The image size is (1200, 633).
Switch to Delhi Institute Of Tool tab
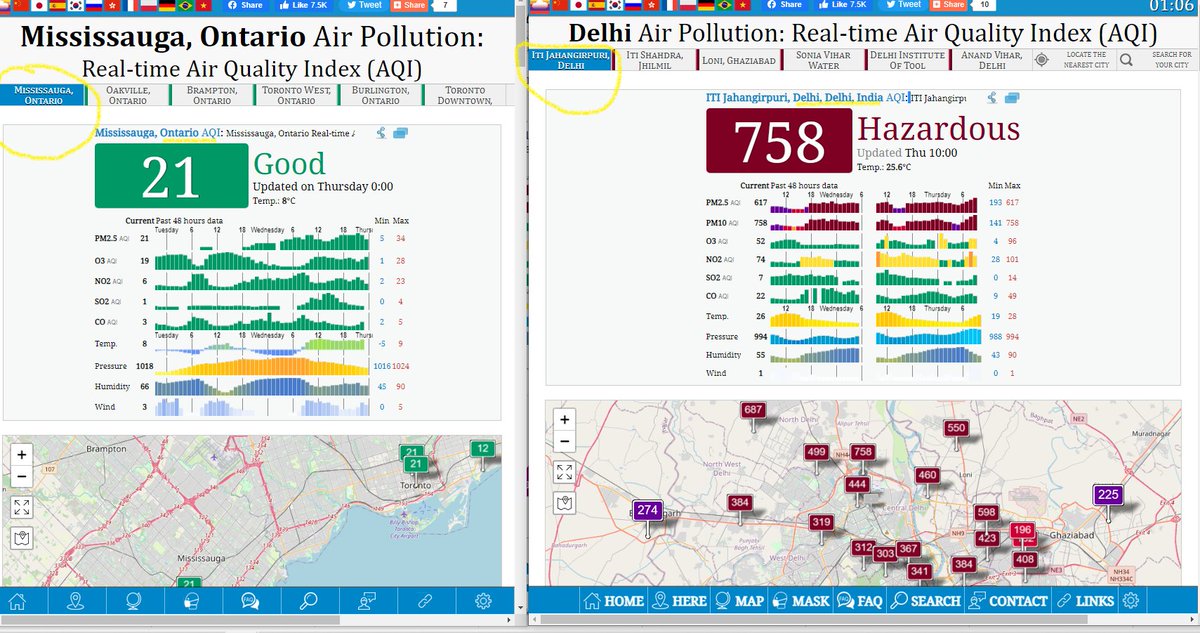click(x=908, y=60)
